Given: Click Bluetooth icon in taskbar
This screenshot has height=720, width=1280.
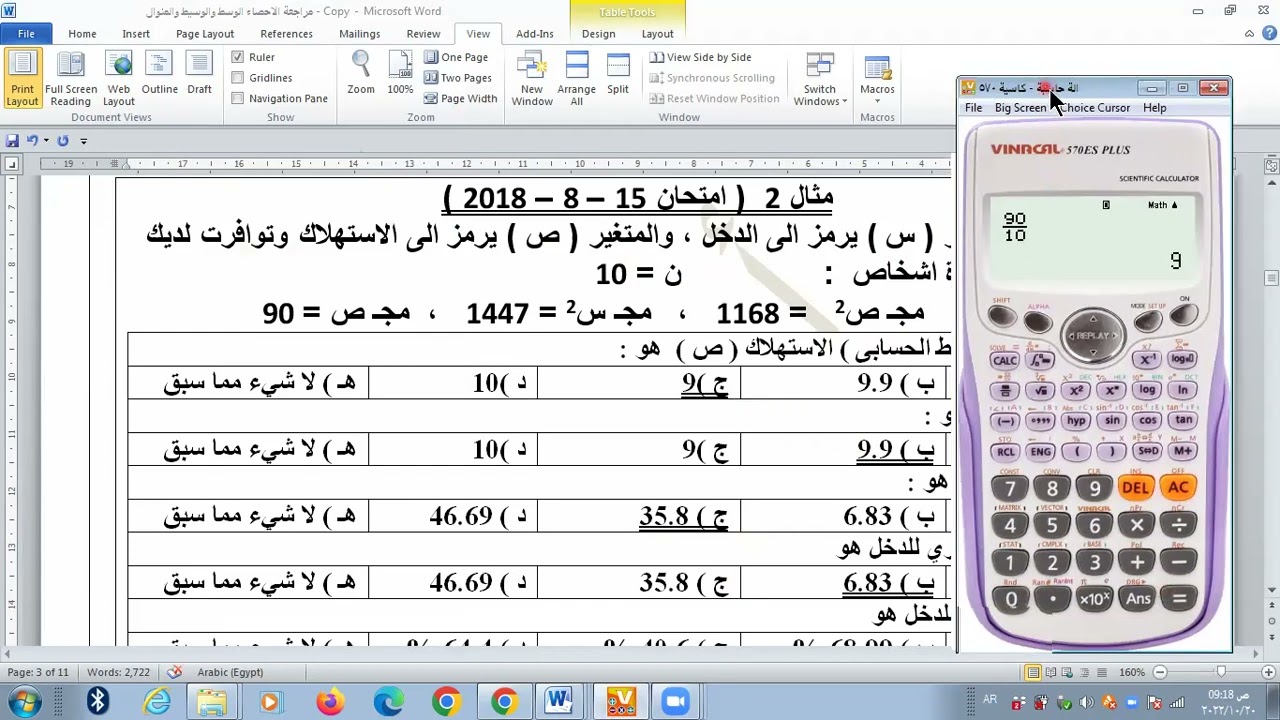Looking at the screenshot, I should 97,701.
